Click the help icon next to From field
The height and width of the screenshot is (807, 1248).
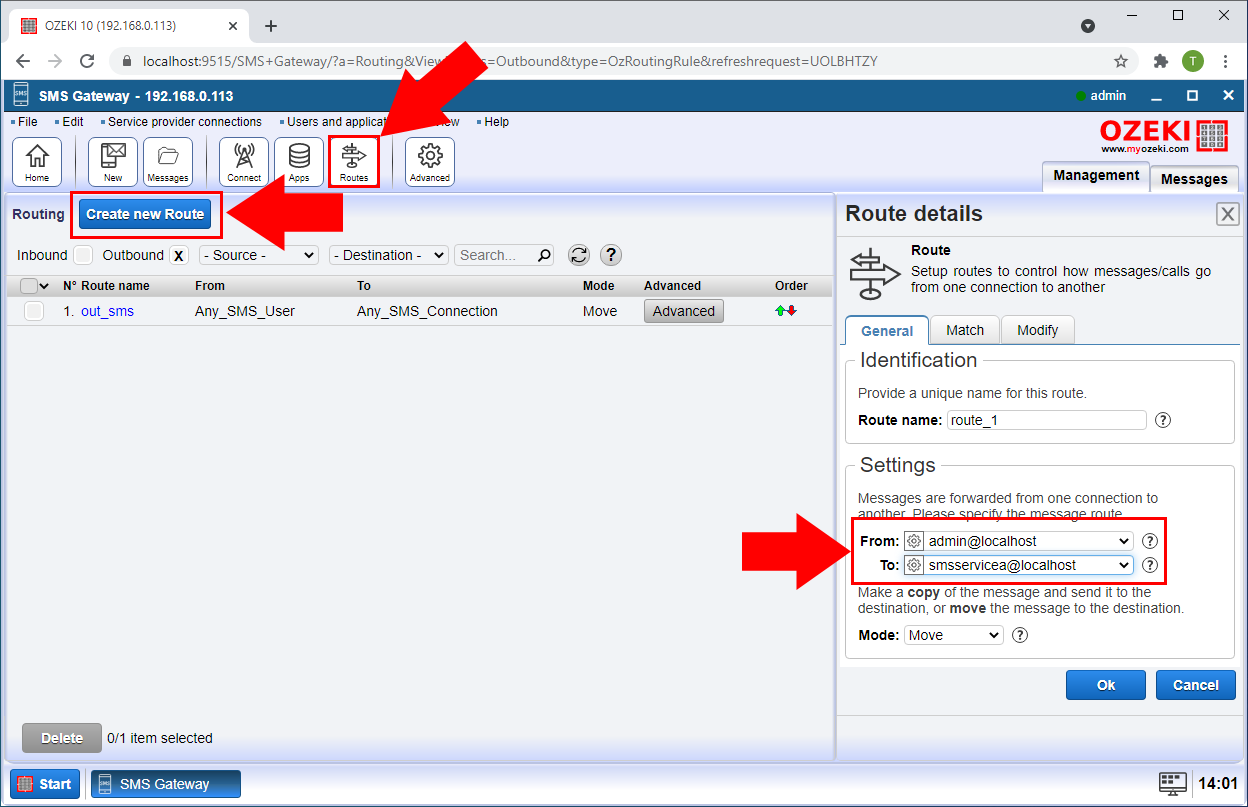click(x=1150, y=541)
